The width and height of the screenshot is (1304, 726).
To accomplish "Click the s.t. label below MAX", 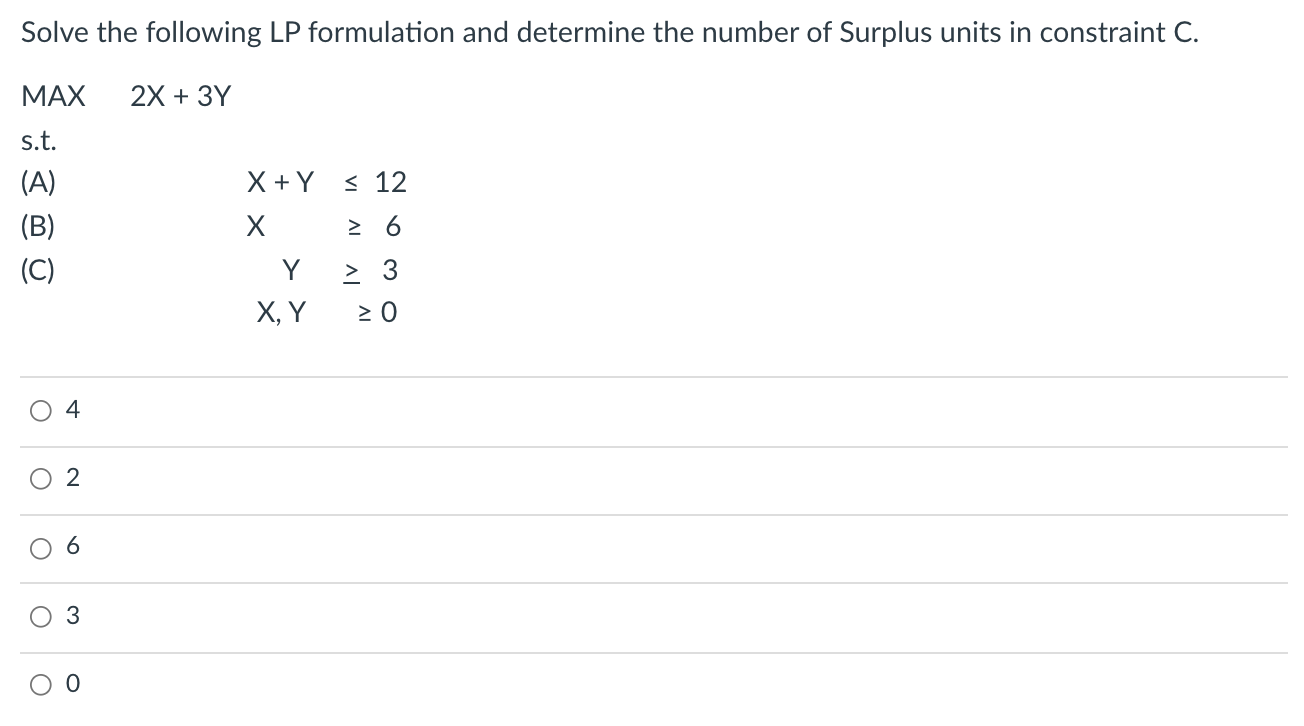I will point(36,140).
